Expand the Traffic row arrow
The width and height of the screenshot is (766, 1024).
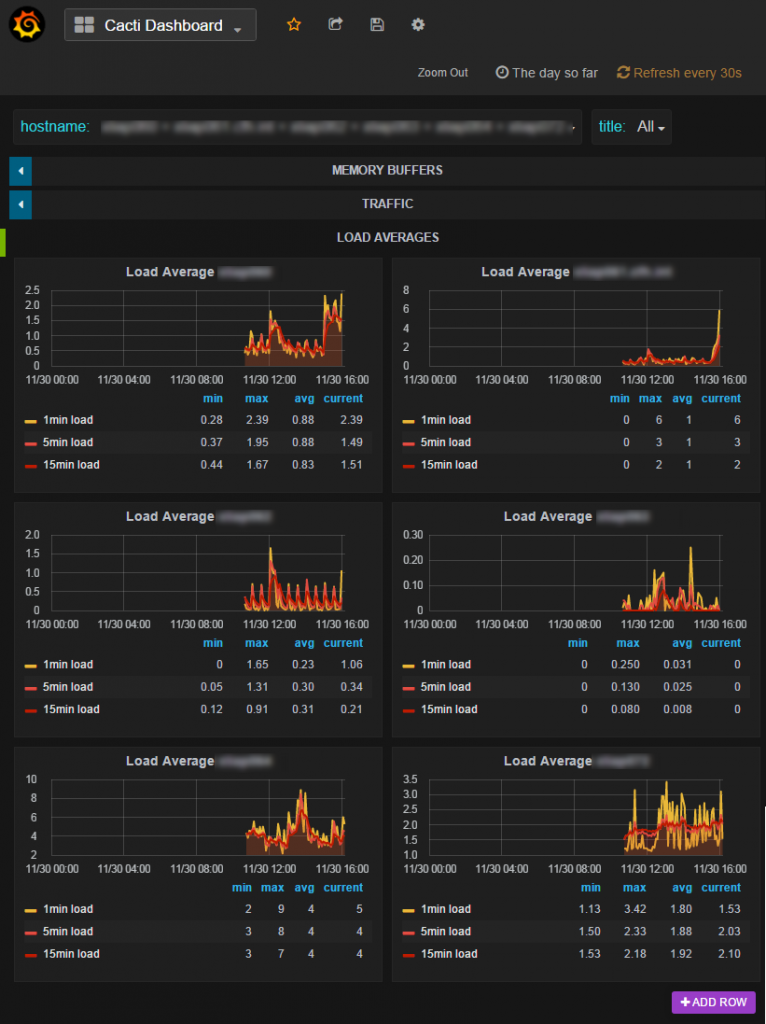coord(21,204)
